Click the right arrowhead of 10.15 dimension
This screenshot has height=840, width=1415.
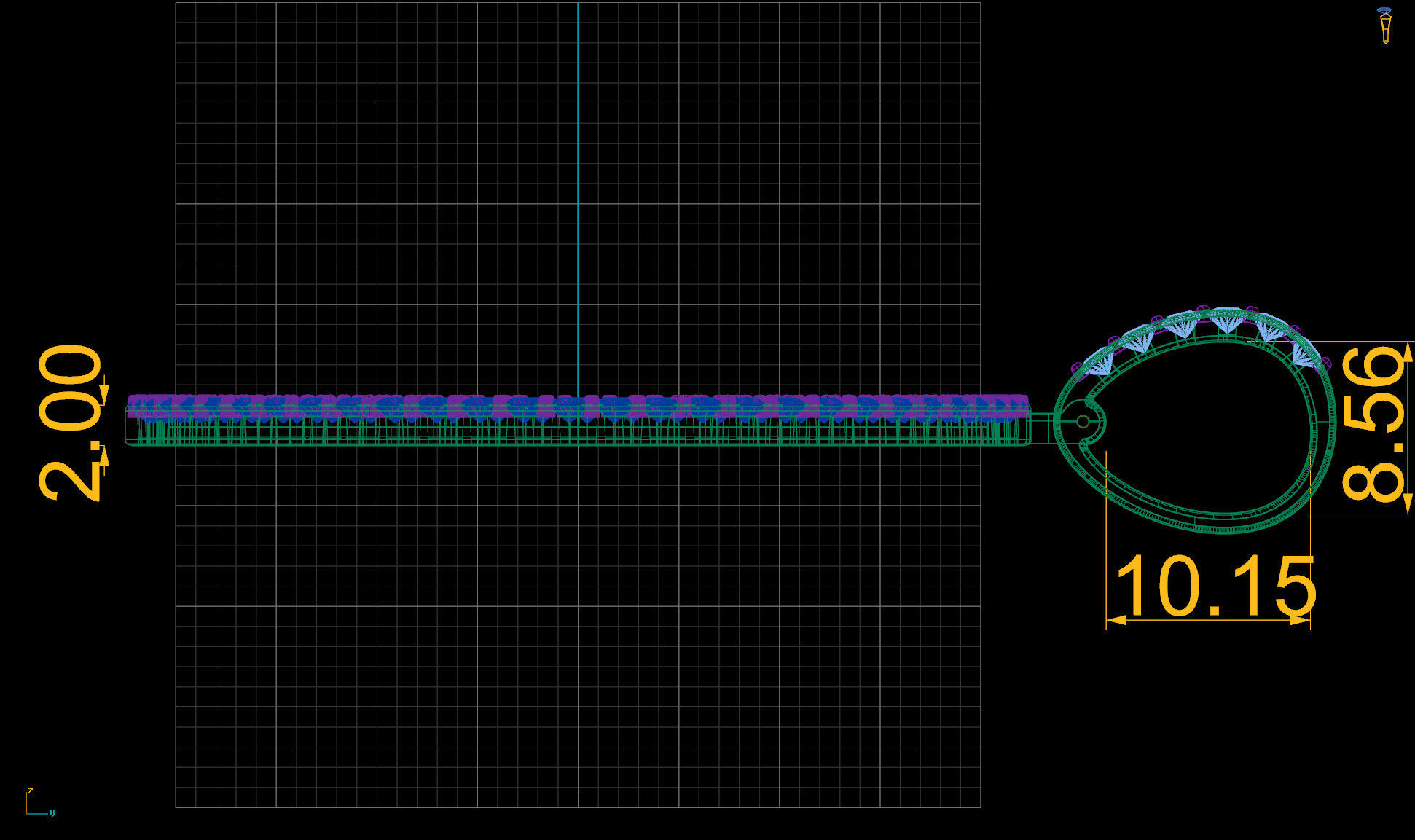pyautogui.click(x=1301, y=621)
